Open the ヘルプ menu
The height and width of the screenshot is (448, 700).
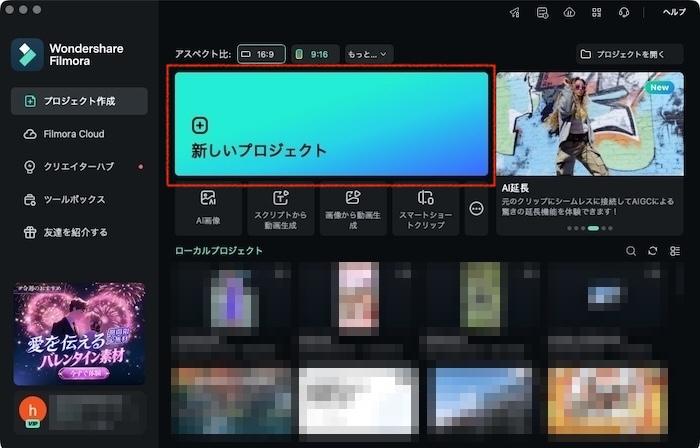(674, 12)
